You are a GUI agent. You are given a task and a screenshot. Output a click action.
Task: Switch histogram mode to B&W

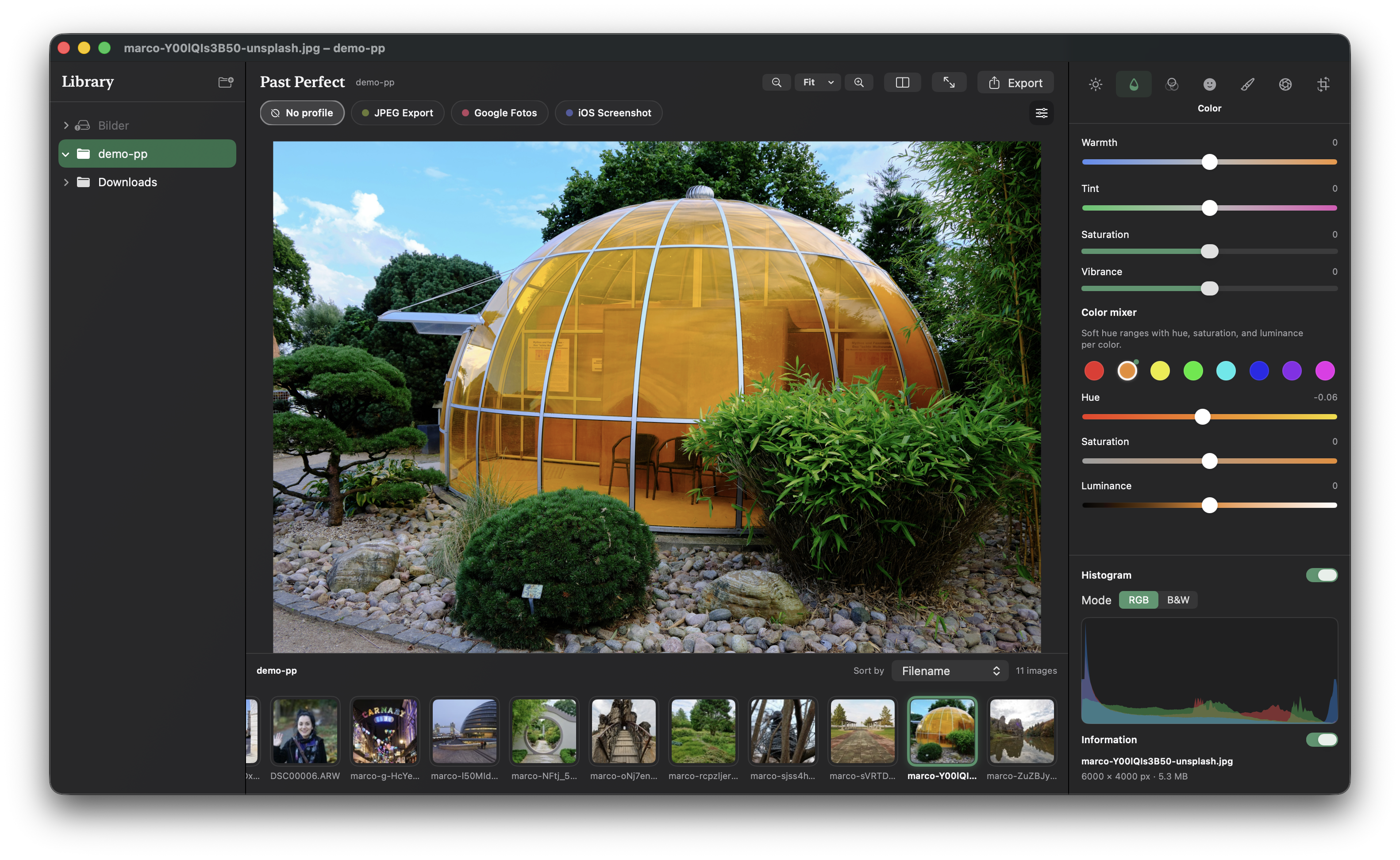point(1178,600)
